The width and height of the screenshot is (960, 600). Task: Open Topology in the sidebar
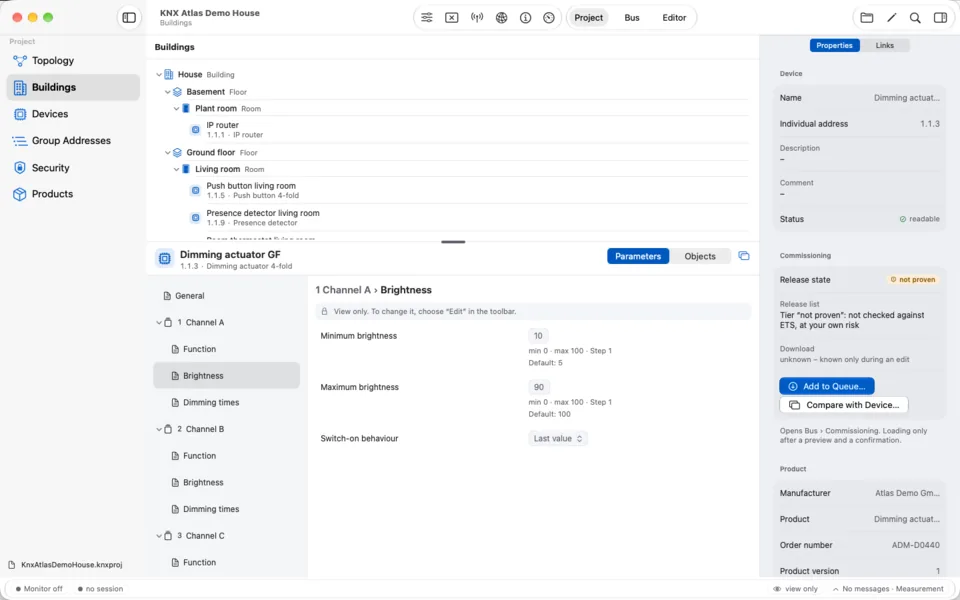coord(73,61)
